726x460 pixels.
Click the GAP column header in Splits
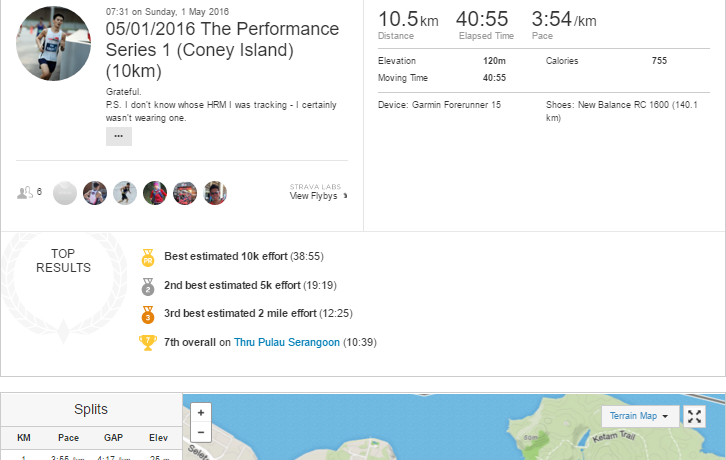(113, 438)
